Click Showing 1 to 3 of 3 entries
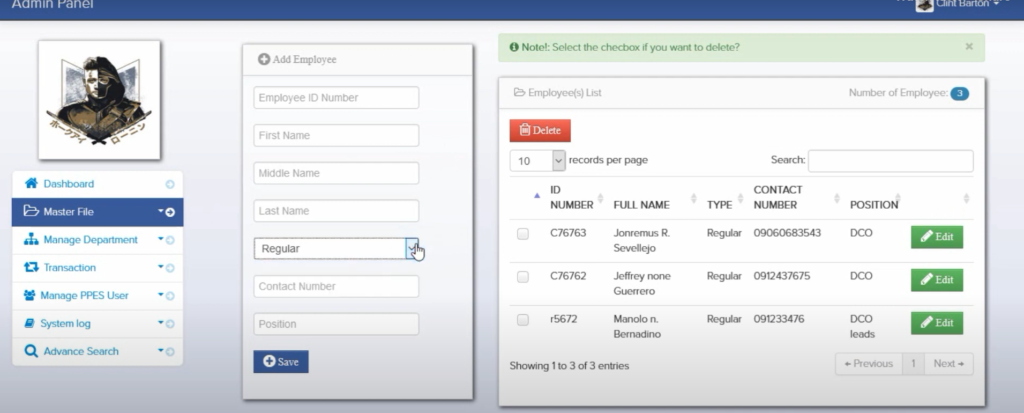The width and height of the screenshot is (1024, 413). [569, 366]
